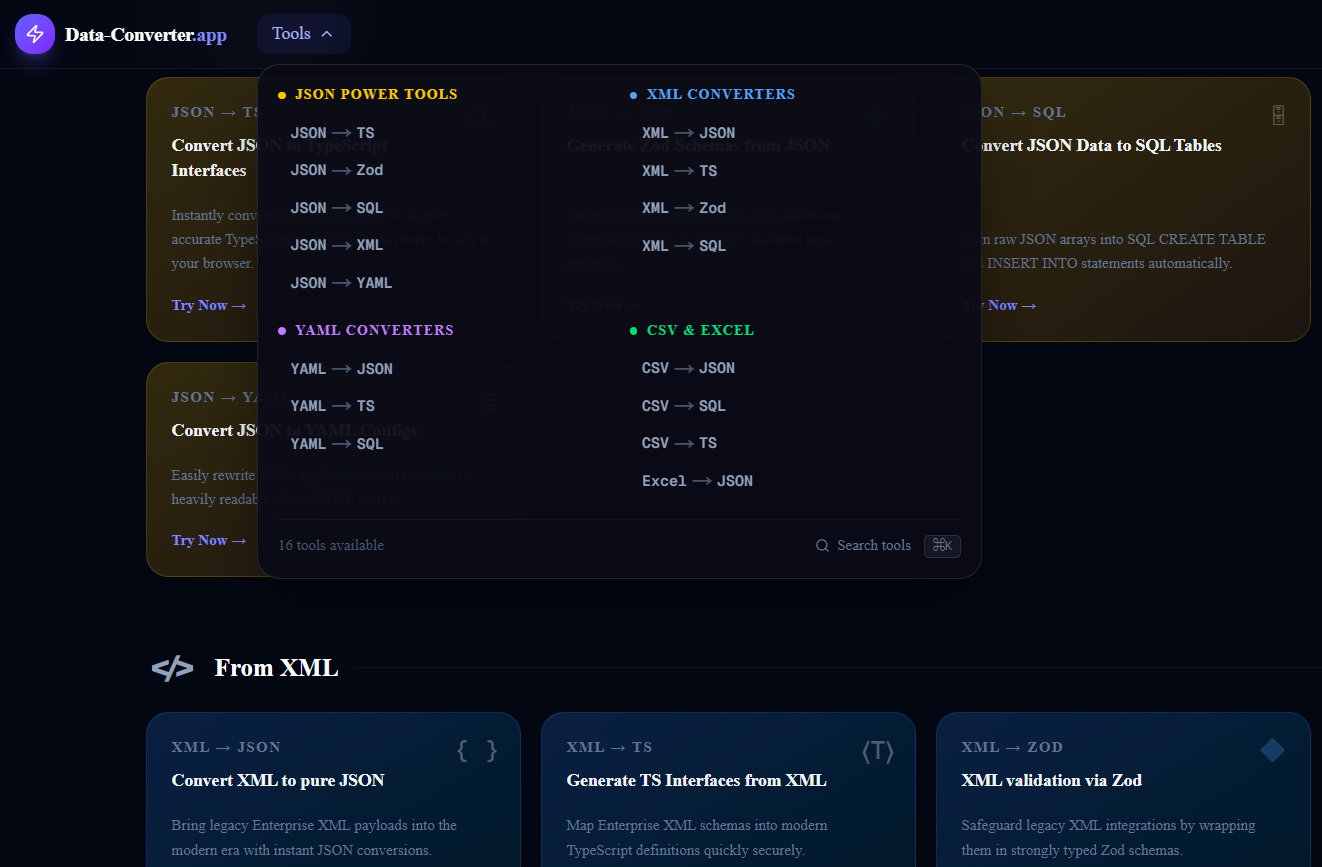Click Try Now on the JSON to SQL card

point(999,305)
